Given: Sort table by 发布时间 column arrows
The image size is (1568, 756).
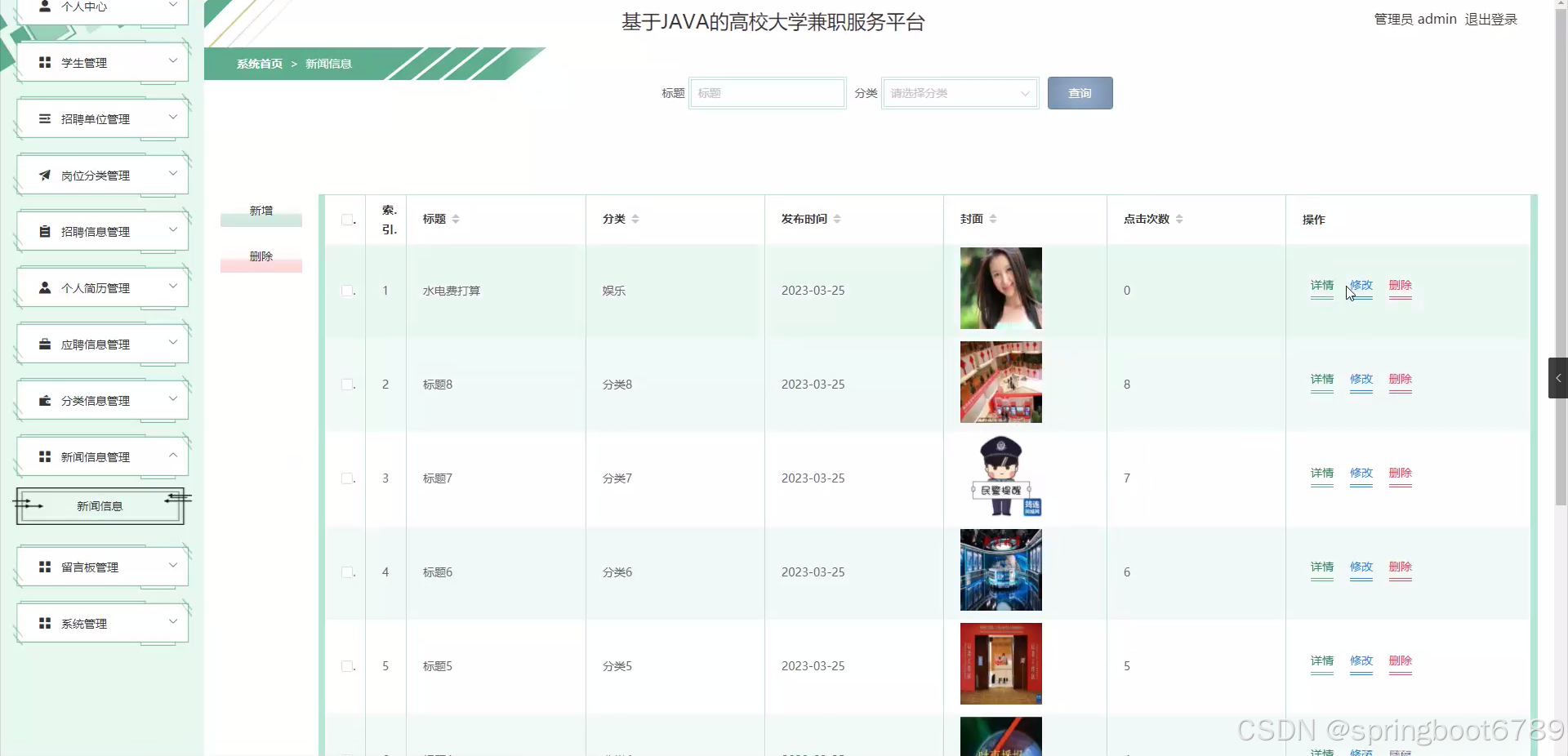Looking at the screenshot, I should (837, 219).
